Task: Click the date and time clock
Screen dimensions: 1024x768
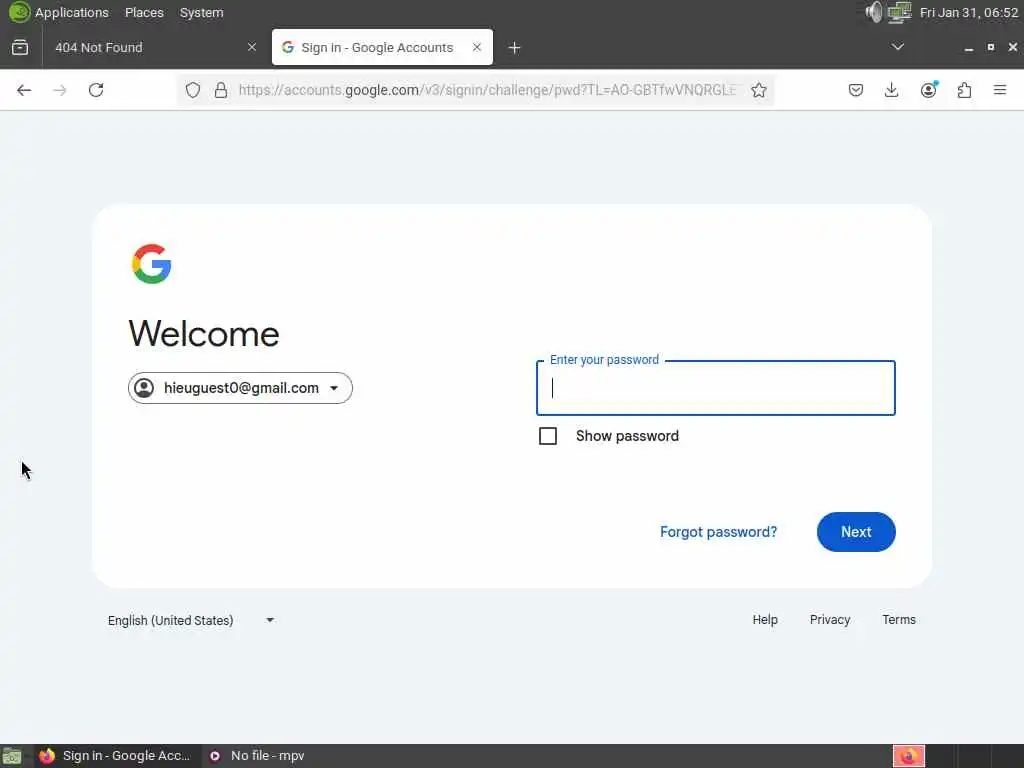Action: click(x=968, y=12)
